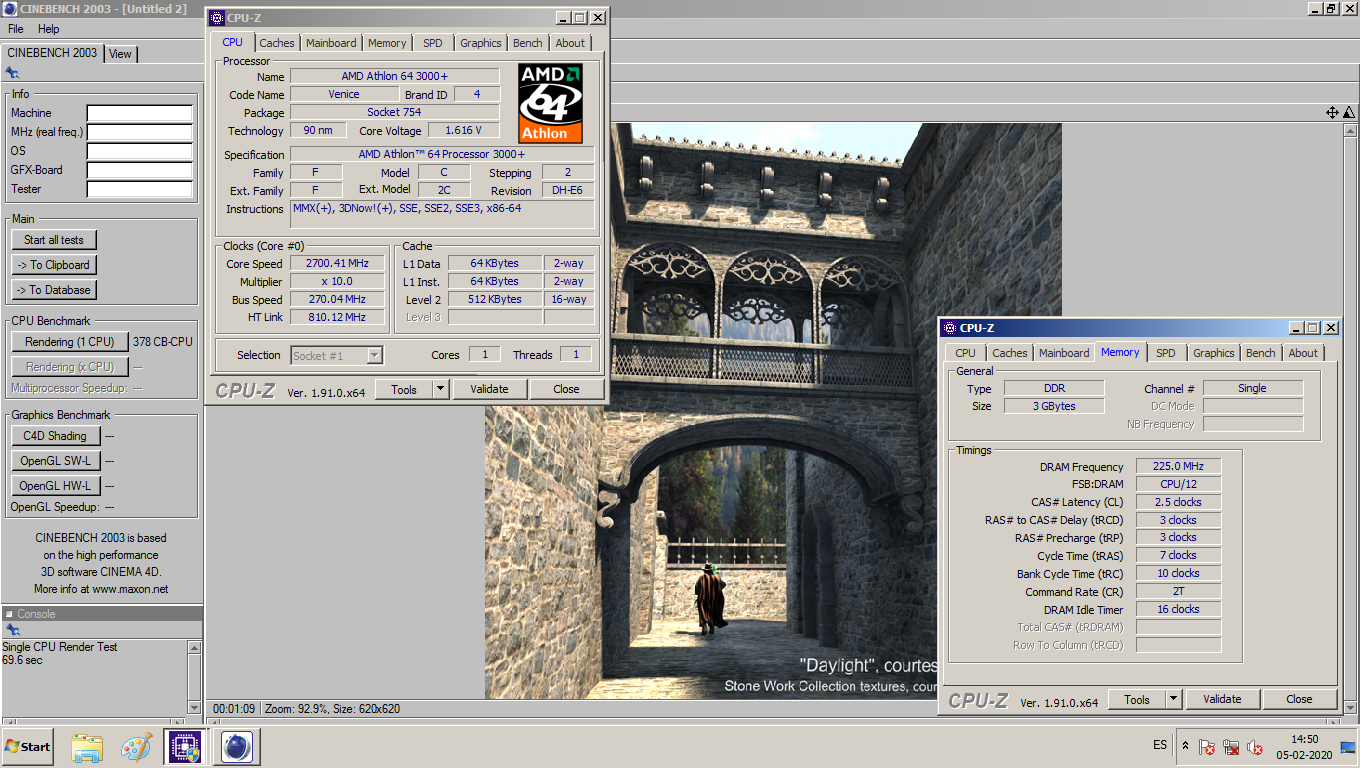The height and width of the screenshot is (768, 1360).
Task: Open the Action Center flag icon in the tray
Action: [1207, 746]
